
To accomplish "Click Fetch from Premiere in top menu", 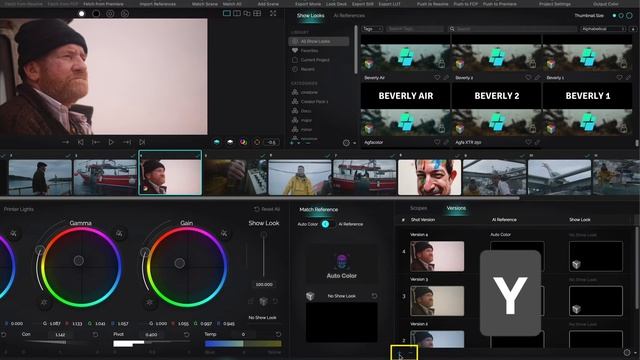I will (x=103, y=4).
